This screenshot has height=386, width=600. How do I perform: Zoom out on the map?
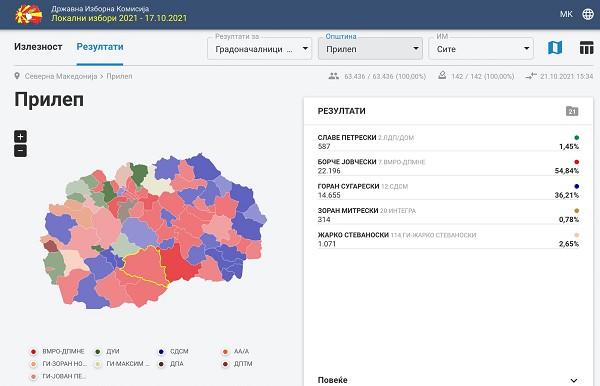tap(20, 150)
